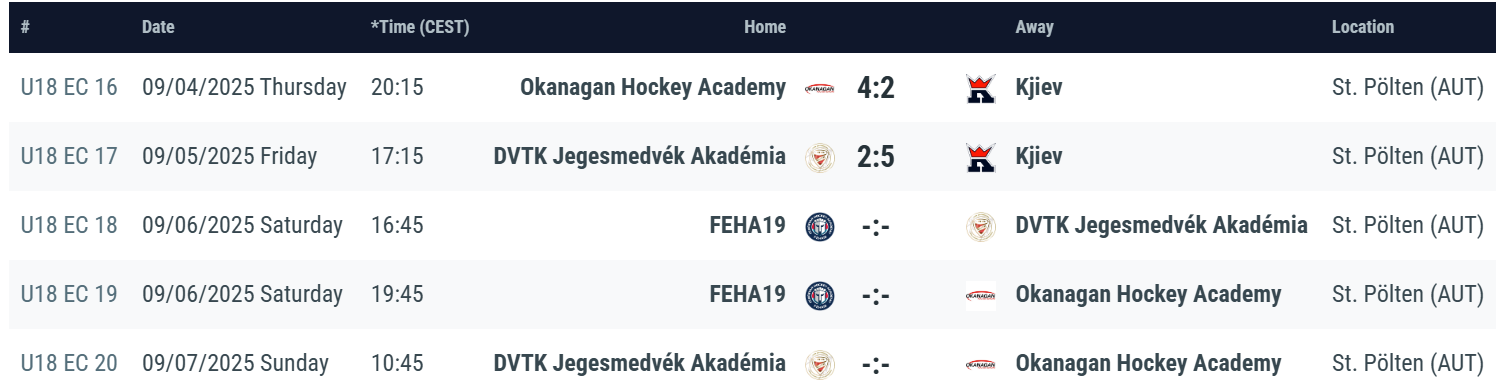Click DVTK home logo in EC 20 row
The height and width of the screenshot is (388, 1496).
point(820,364)
